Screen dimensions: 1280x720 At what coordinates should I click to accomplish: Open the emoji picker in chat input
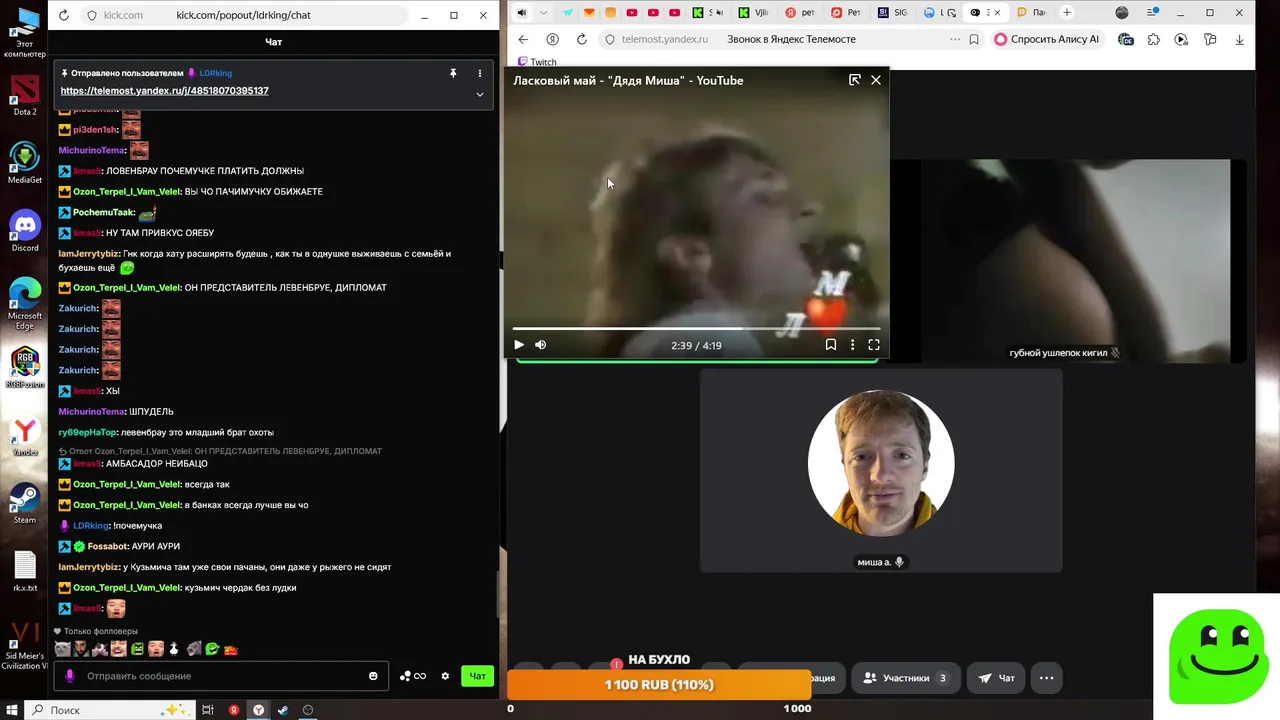click(x=373, y=676)
